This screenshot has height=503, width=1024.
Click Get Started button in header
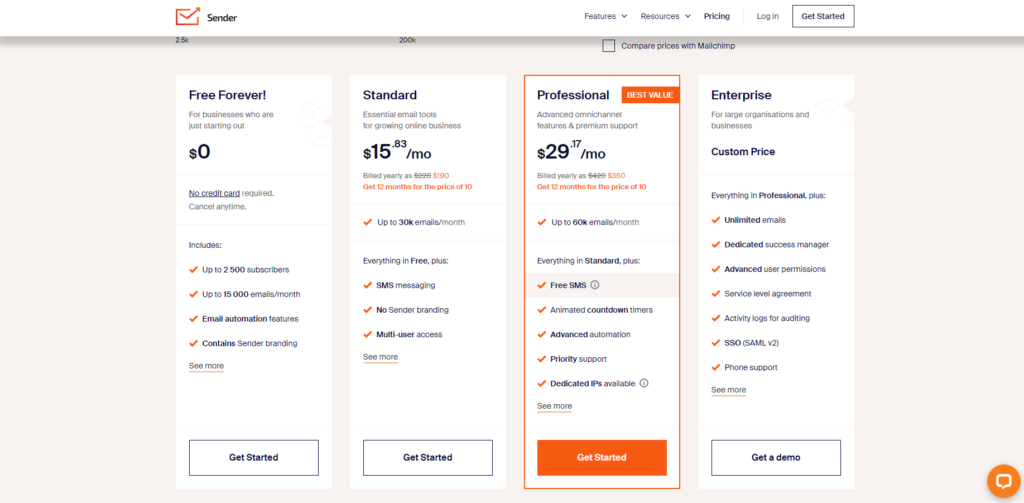pyautogui.click(x=823, y=16)
